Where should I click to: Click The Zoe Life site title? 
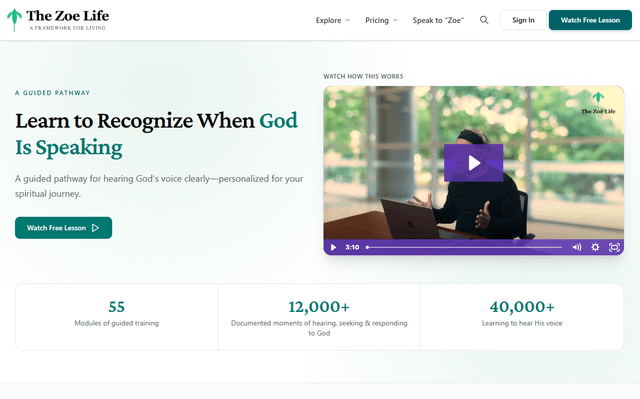tap(68, 16)
